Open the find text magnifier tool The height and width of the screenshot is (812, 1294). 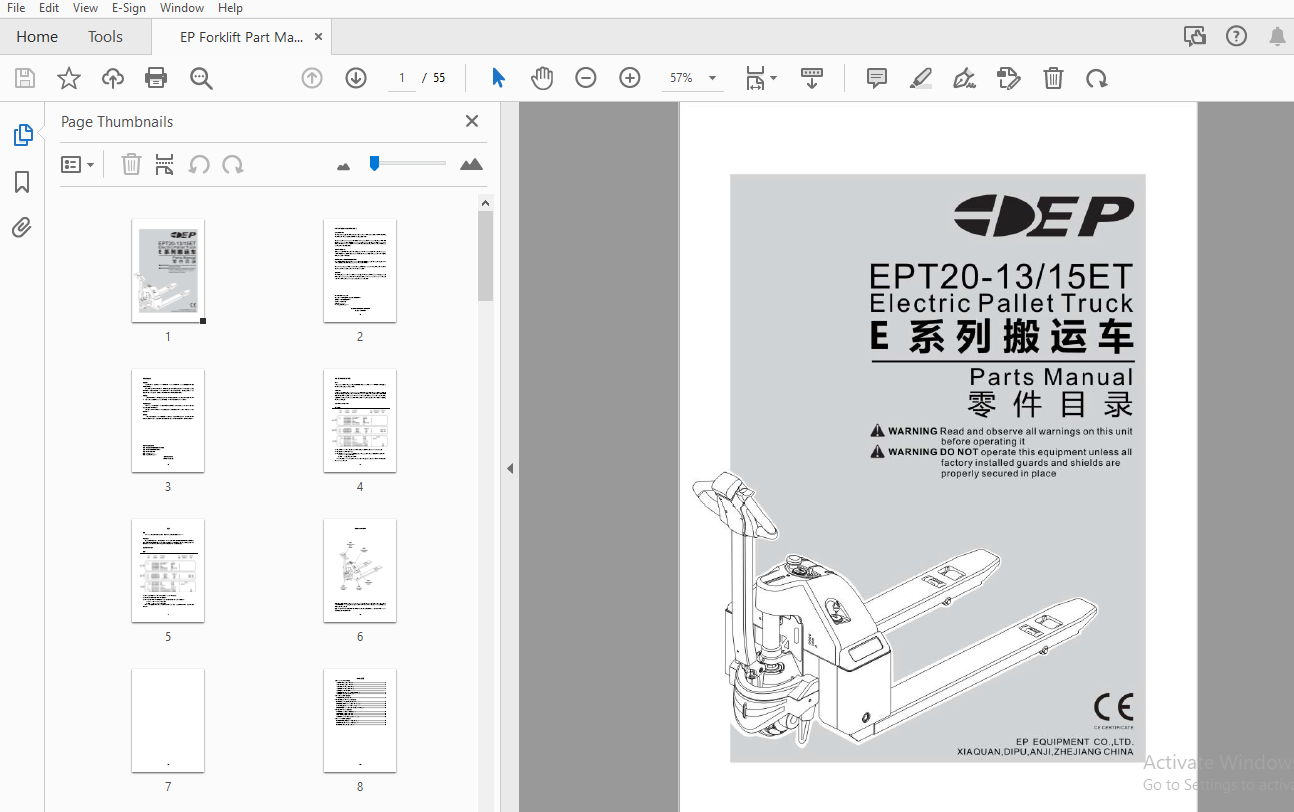pyautogui.click(x=201, y=78)
